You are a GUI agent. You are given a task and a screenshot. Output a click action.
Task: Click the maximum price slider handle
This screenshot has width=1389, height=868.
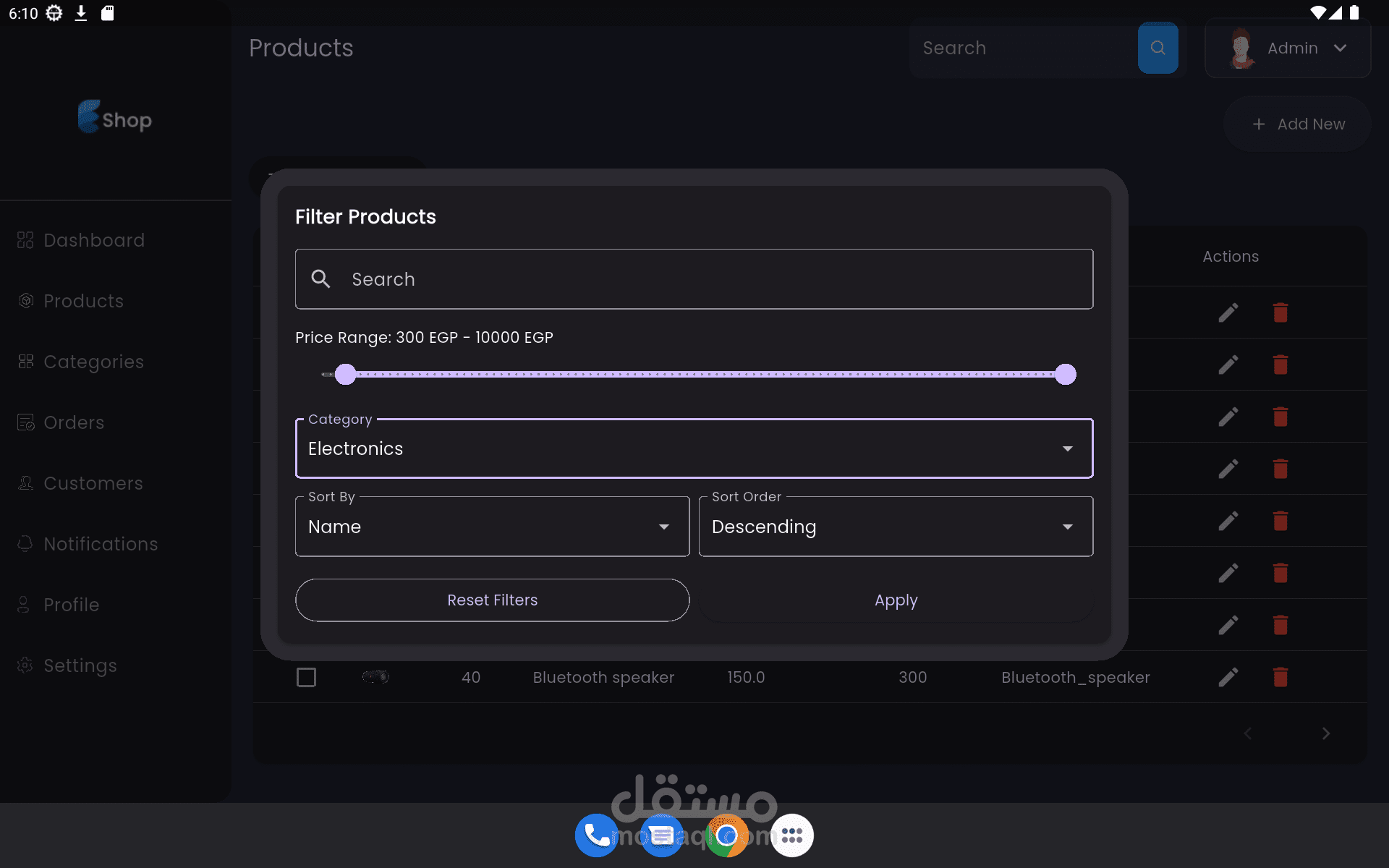click(1065, 374)
